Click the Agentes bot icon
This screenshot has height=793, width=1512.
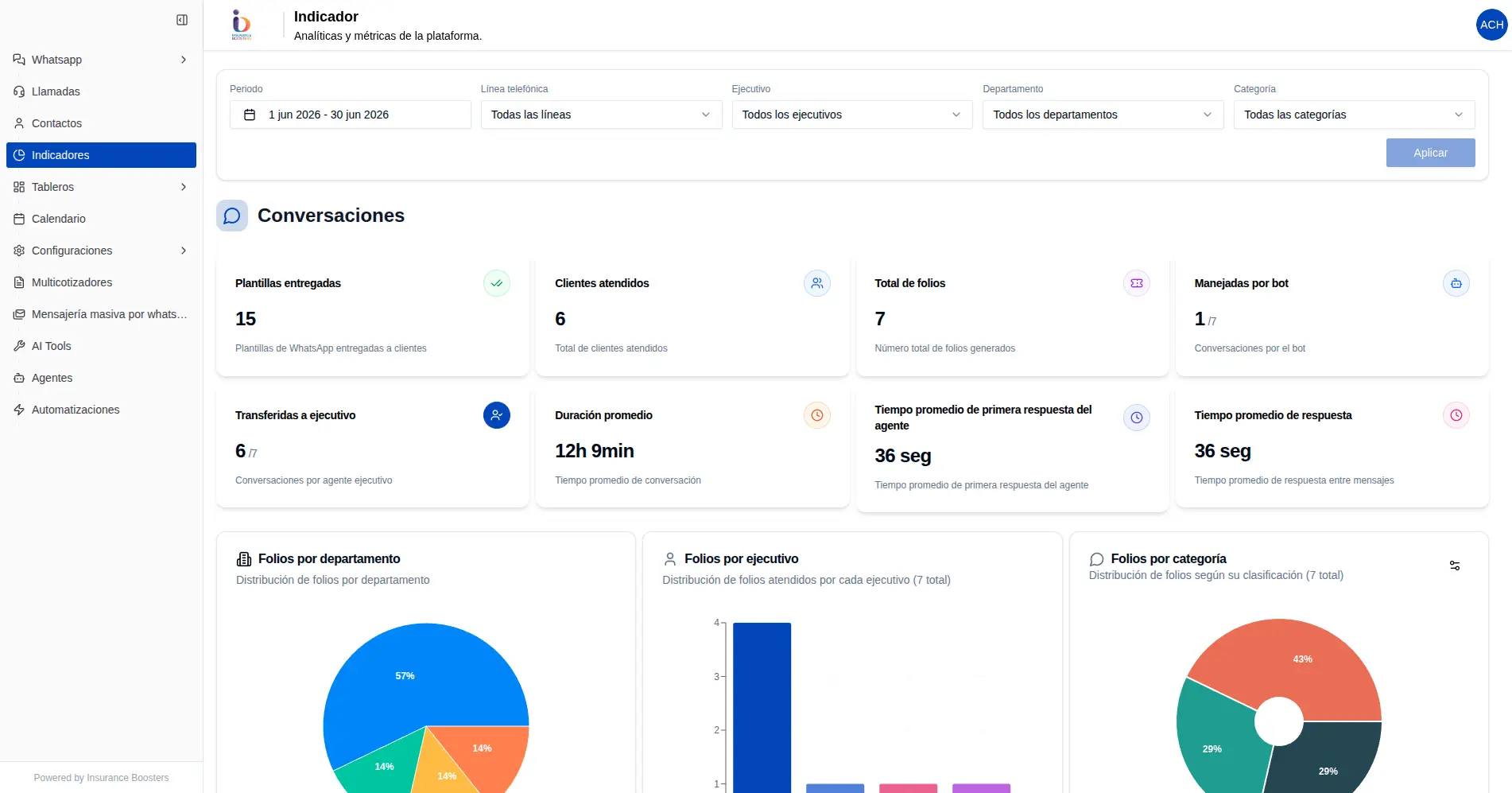tap(19, 378)
